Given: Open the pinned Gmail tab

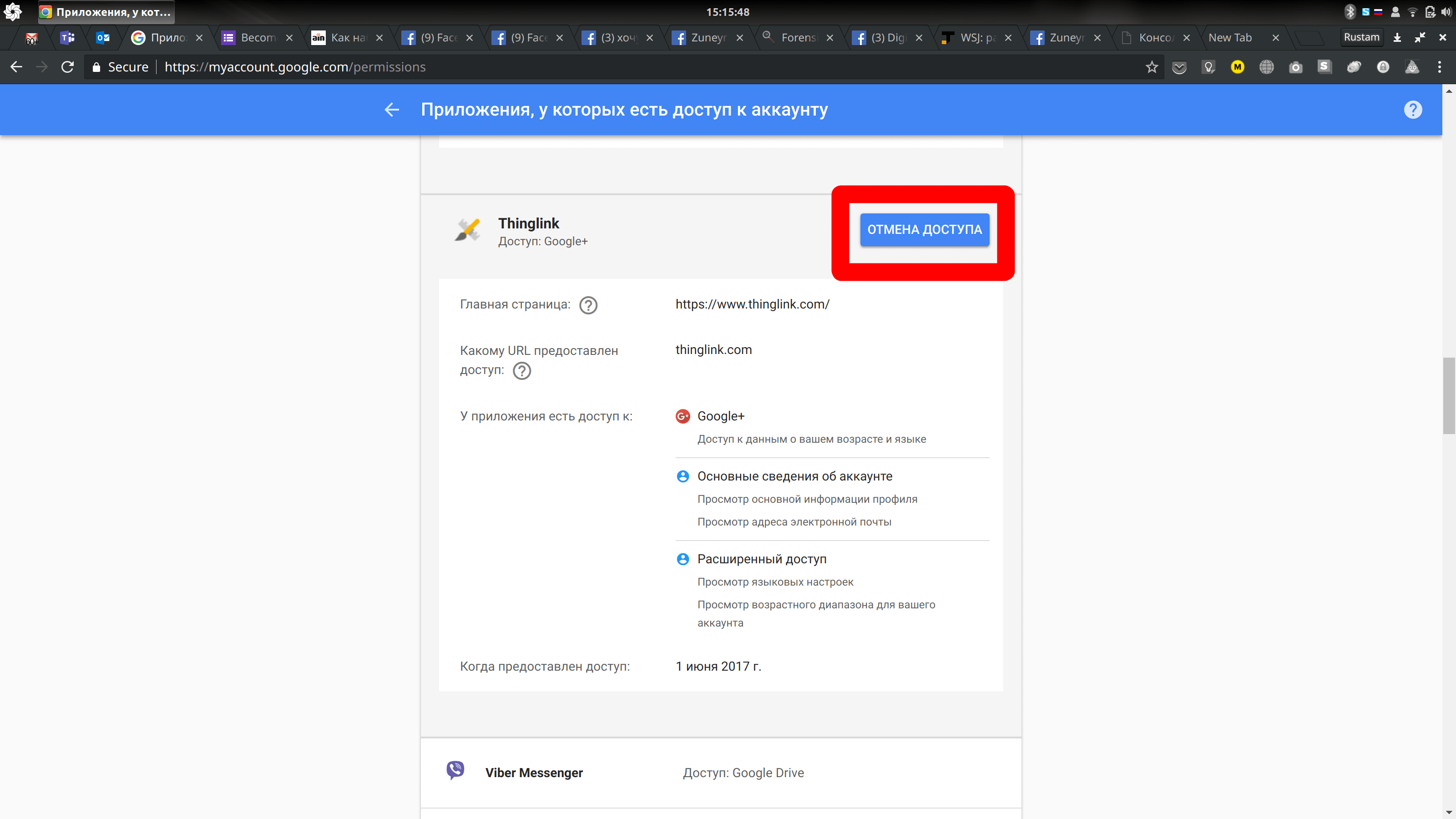Looking at the screenshot, I should click(32, 38).
